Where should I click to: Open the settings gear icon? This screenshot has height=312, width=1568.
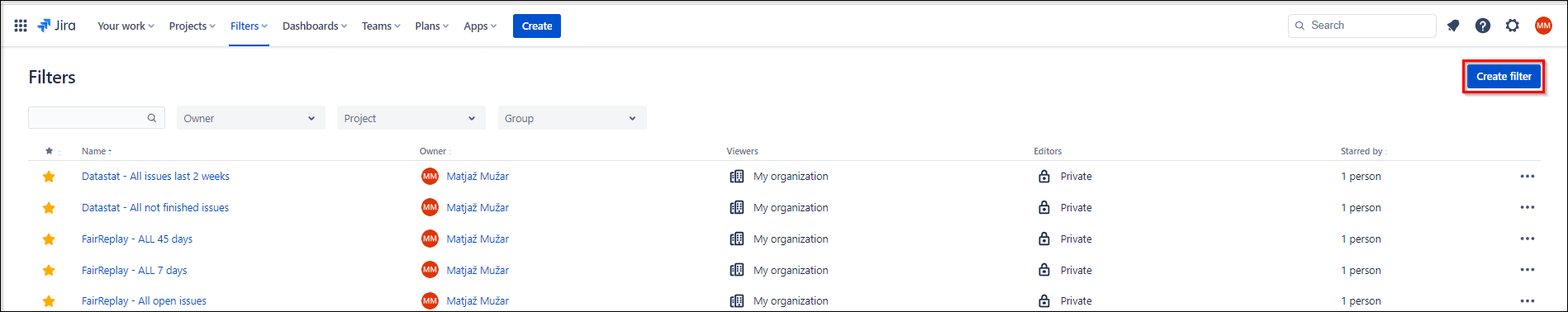[1513, 26]
